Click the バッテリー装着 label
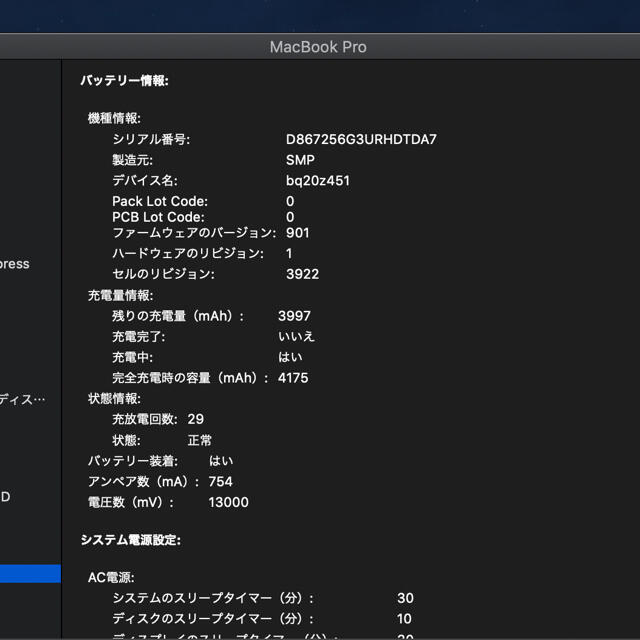 coord(133,461)
